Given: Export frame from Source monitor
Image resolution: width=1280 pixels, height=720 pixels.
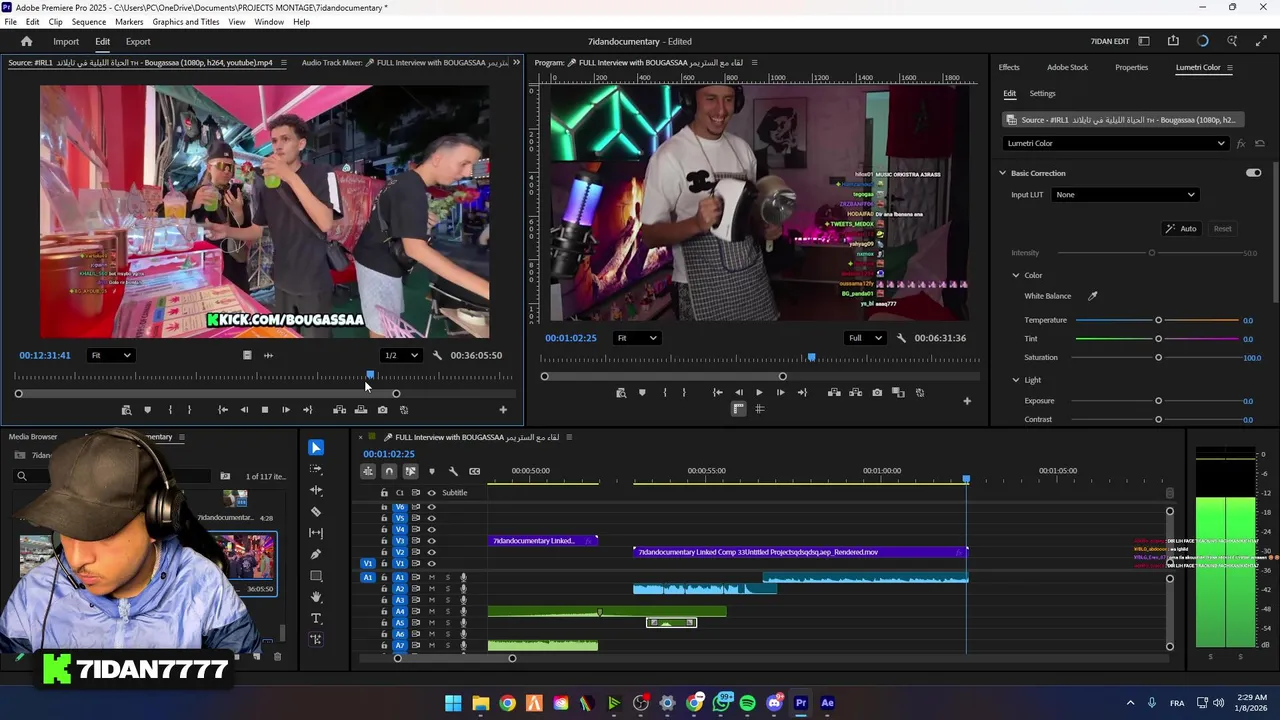Looking at the screenshot, I should (x=382, y=410).
